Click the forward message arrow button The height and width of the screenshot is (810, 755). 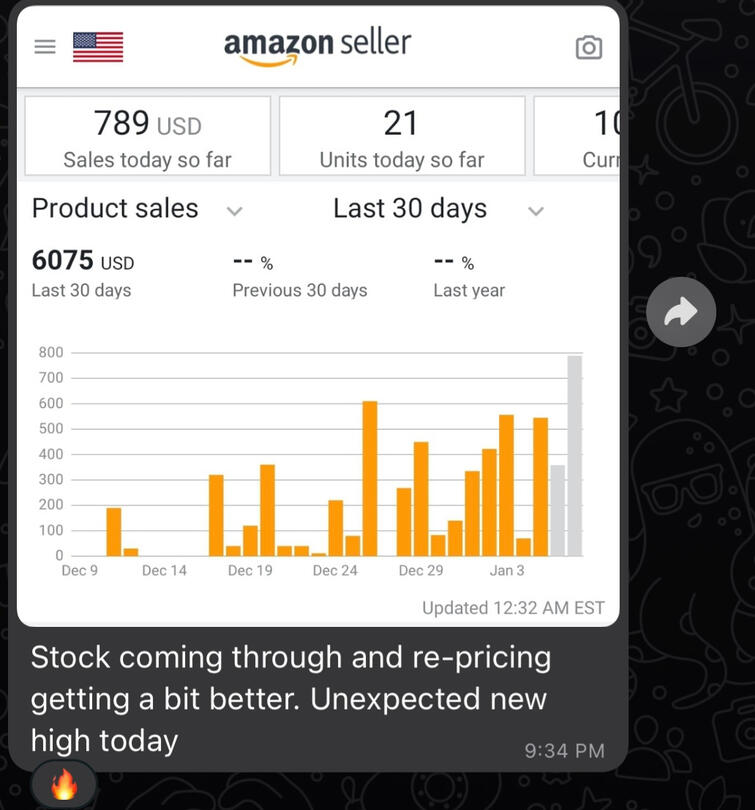[x=681, y=312]
